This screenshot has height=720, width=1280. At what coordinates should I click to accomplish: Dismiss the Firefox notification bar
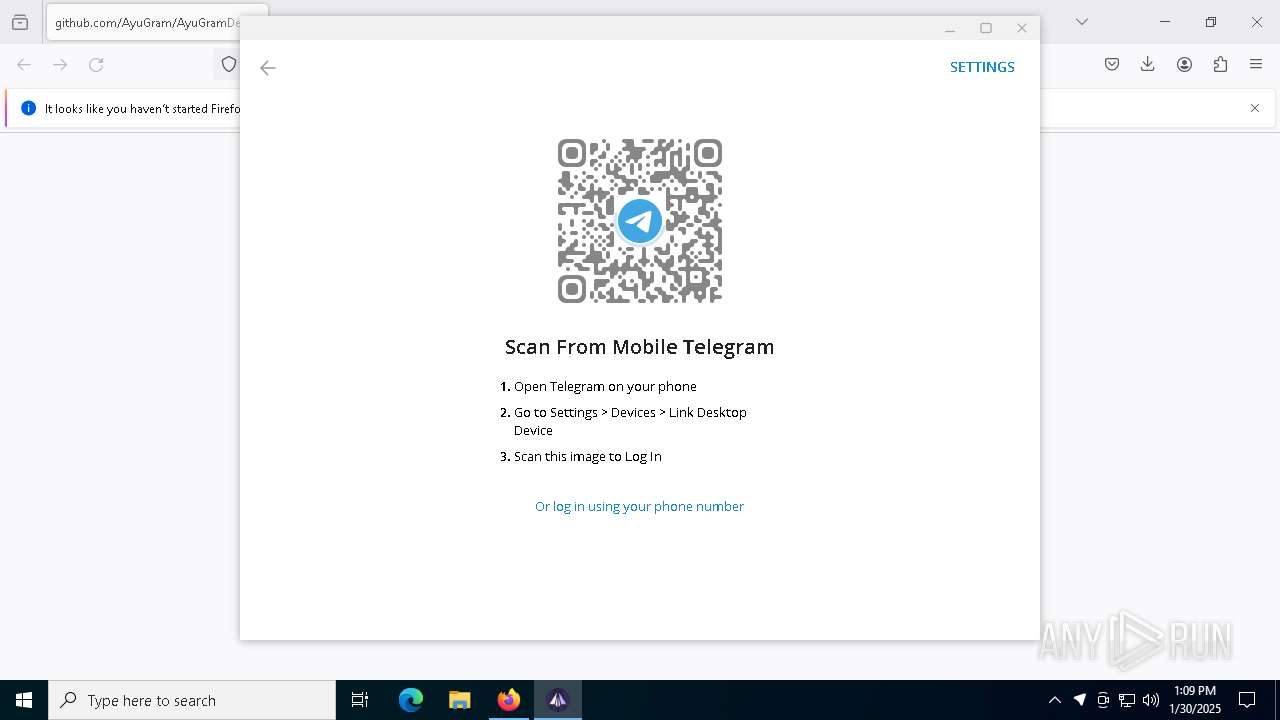click(x=1255, y=108)
